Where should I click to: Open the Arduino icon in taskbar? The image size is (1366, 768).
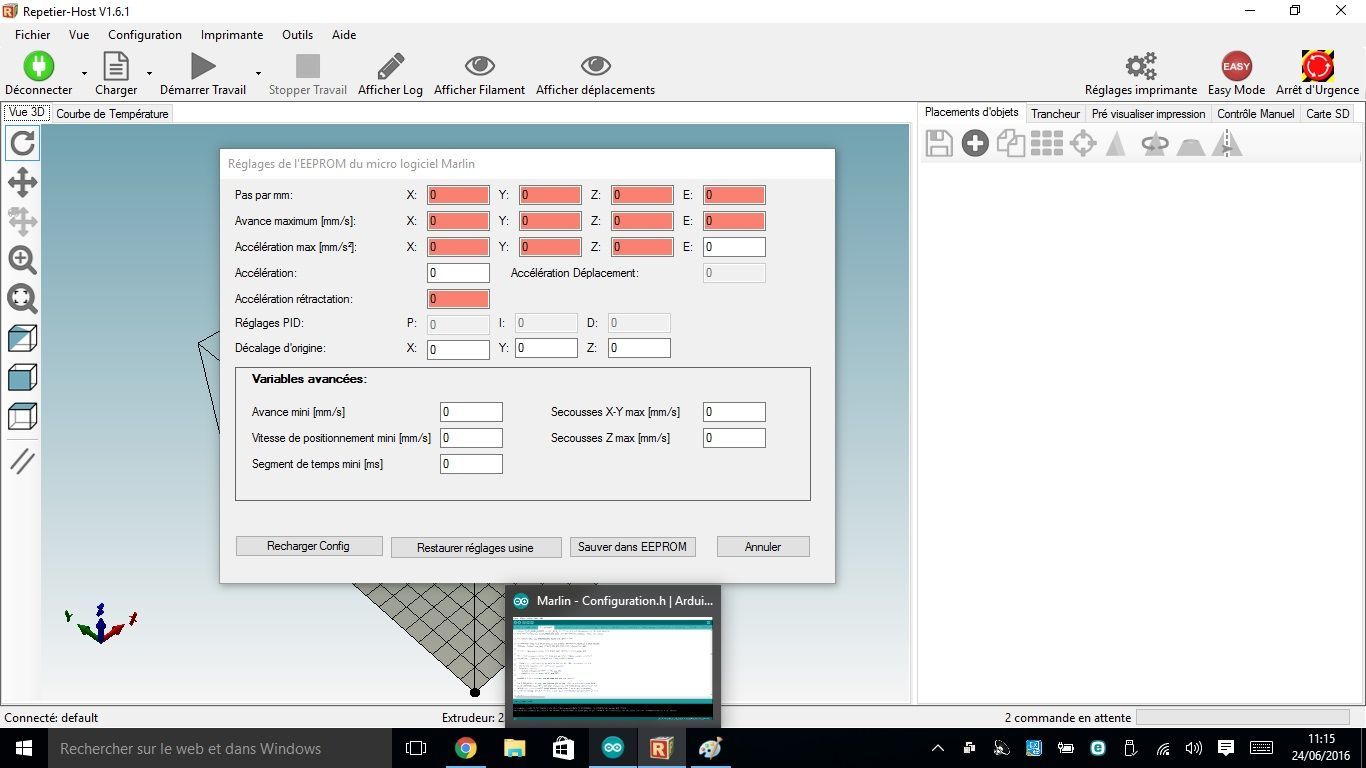[x=613, y=748]
